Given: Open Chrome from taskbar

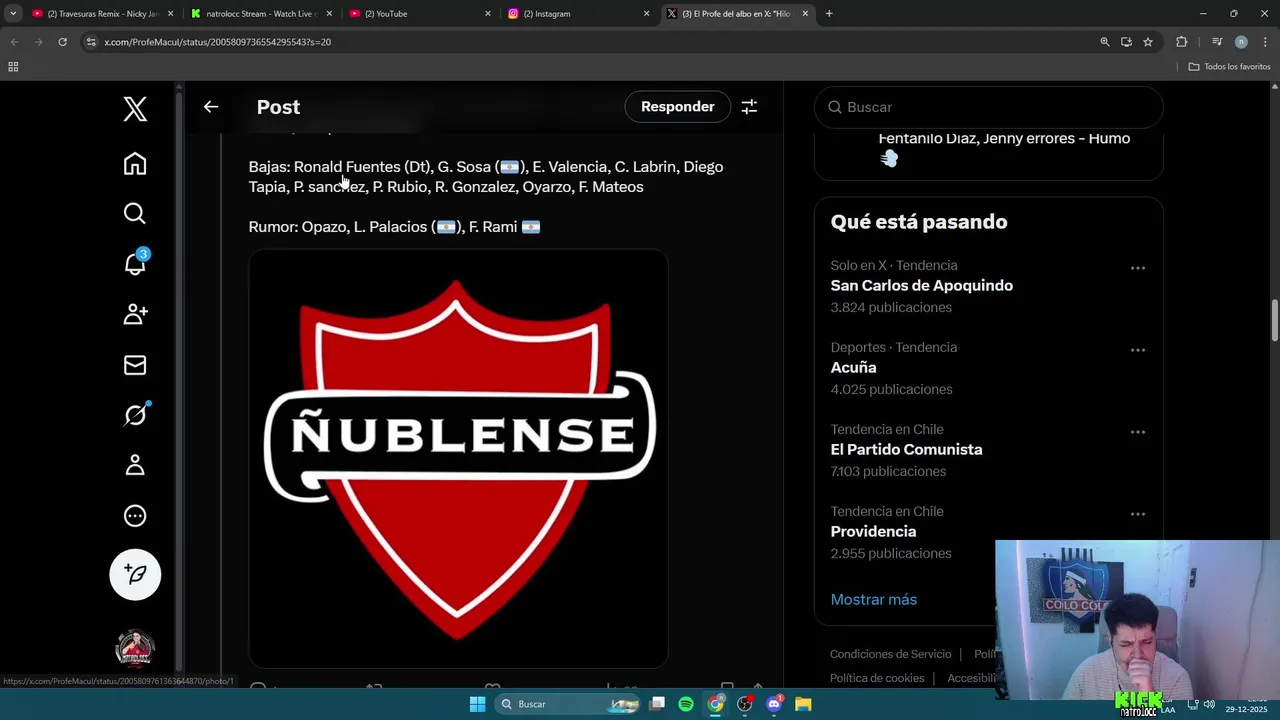Looking at the screenshot, I should click(x=715, y=704).
